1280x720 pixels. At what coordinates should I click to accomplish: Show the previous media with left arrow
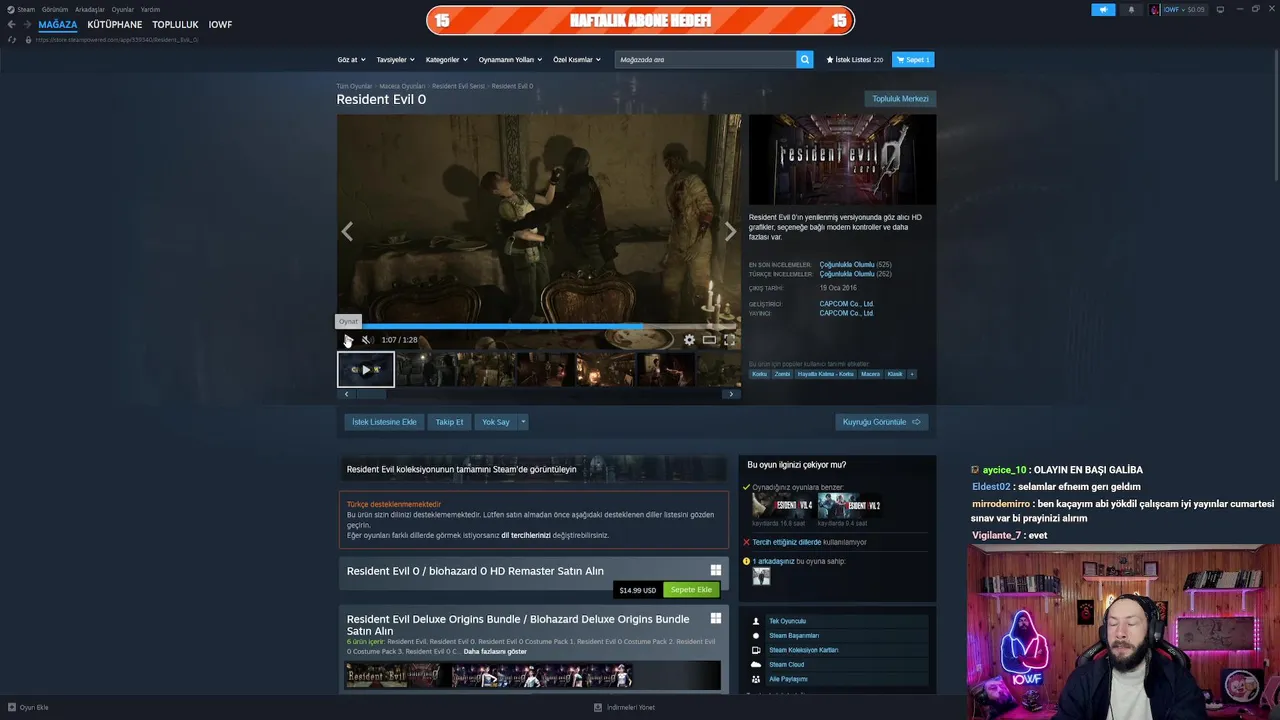click(x=347, y=232)
